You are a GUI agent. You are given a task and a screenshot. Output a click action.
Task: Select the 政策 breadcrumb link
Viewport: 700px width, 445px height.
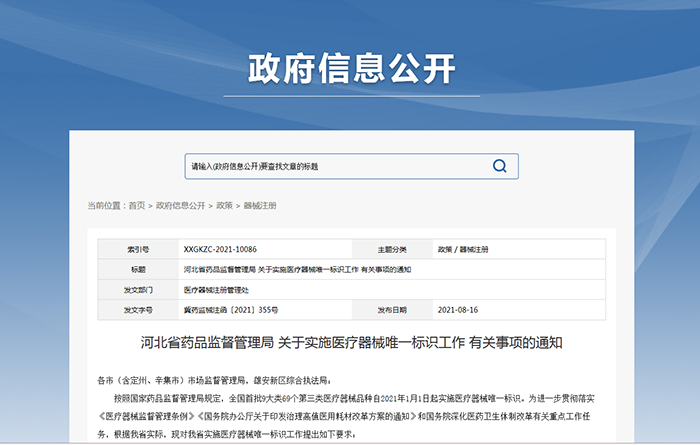coord(225,205)
